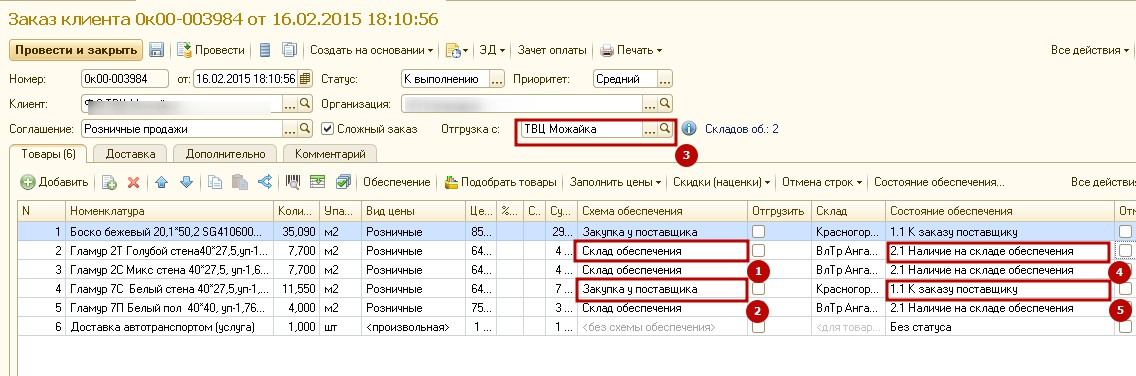Open related documents structure icon
The height and width of the screenshot is (376, 1136).
coord(290,50)
